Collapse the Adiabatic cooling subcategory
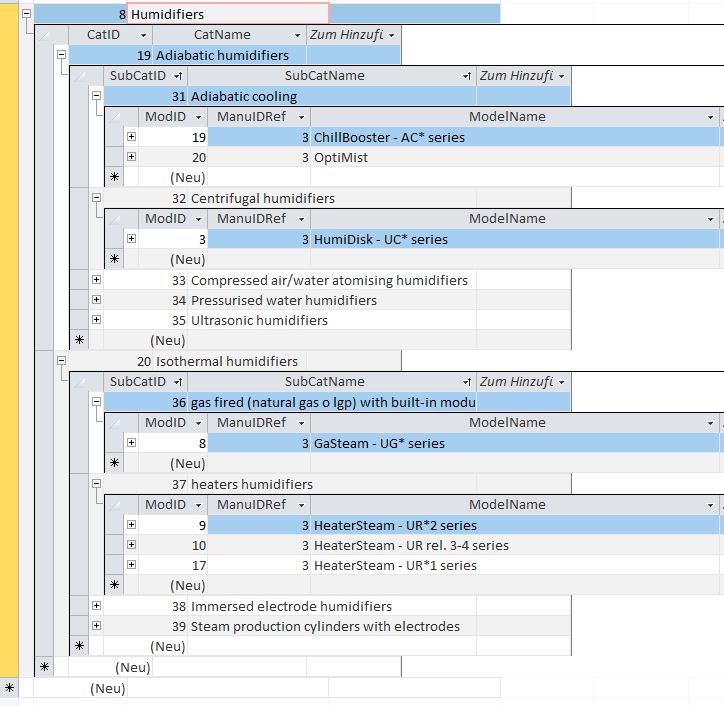 tap(97, 96)
